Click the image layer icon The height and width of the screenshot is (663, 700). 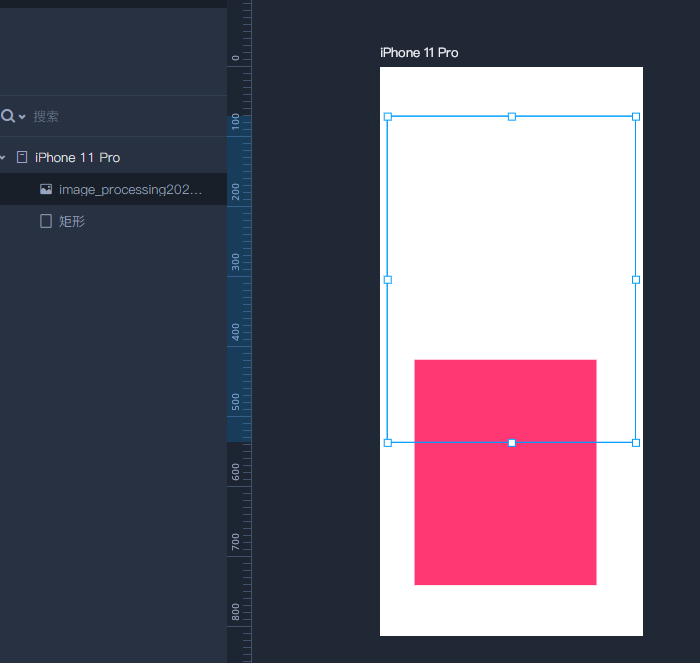tap(46, 189)
